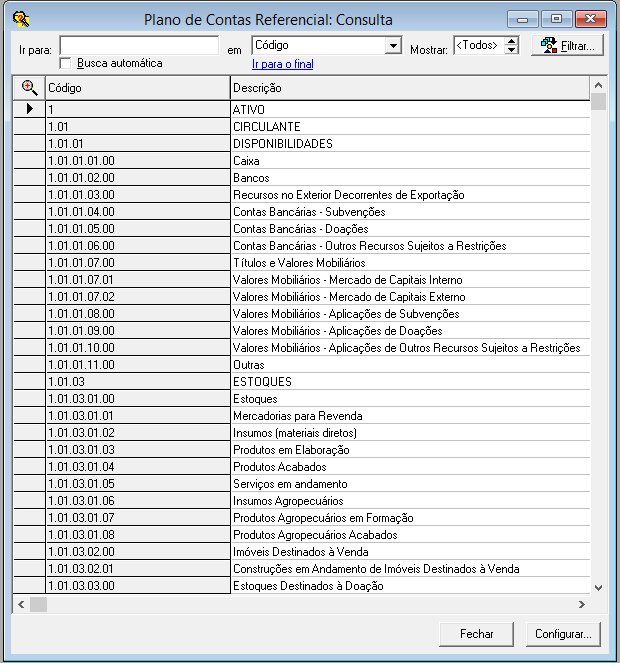Click the magnifier icon in the grid header
Image resolution: width=620 pixels, height=663 pixels.
29,88
